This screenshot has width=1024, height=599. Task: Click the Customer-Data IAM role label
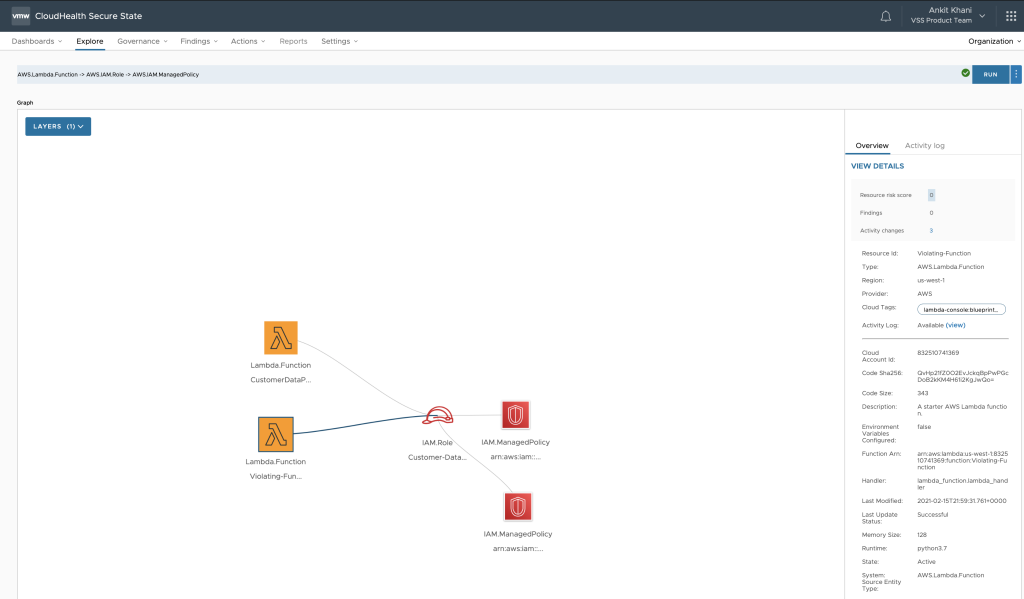click(x=437, y=457)
